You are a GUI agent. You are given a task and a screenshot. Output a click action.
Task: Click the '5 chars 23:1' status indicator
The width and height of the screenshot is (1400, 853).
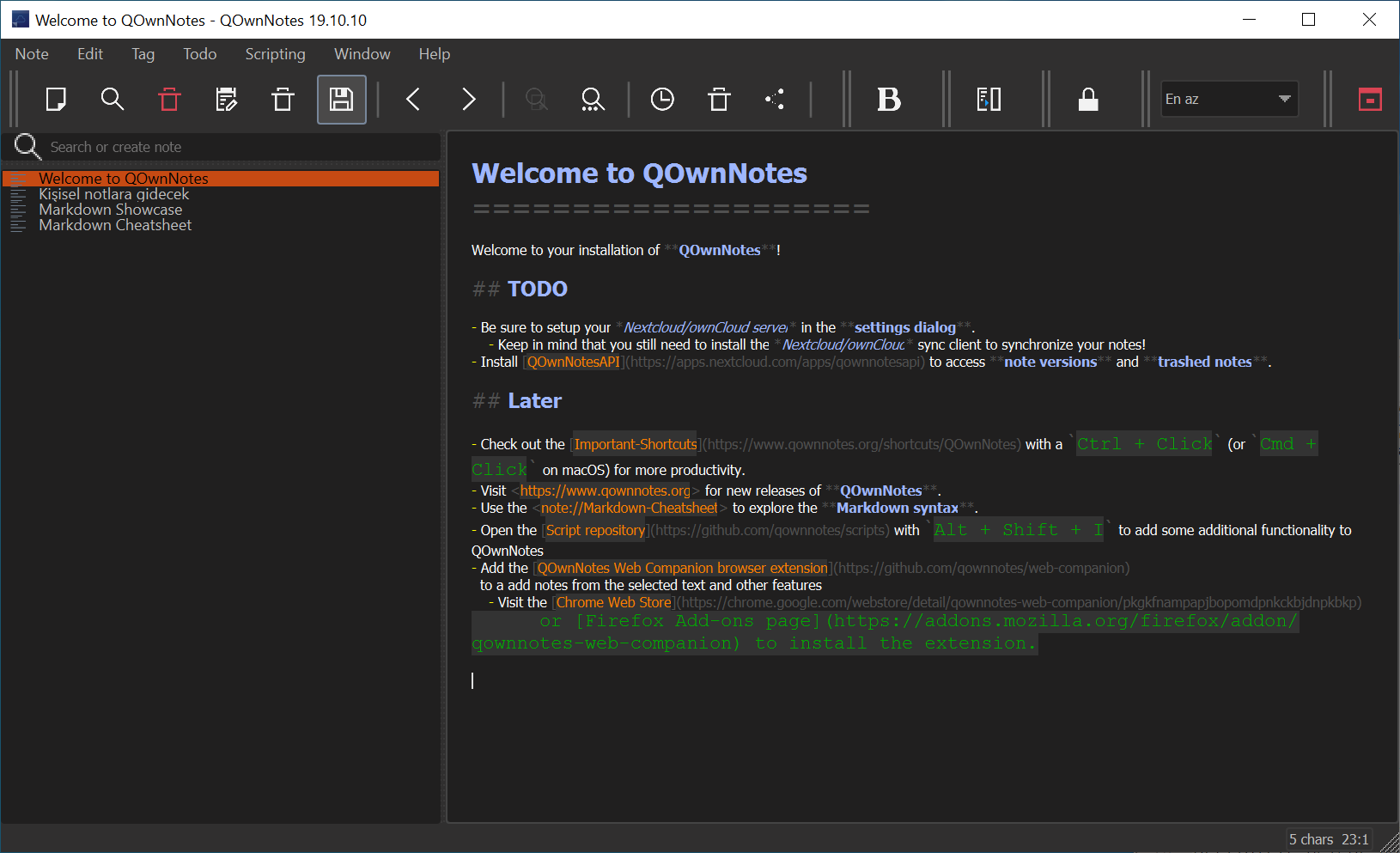(x=1329, y=839)
